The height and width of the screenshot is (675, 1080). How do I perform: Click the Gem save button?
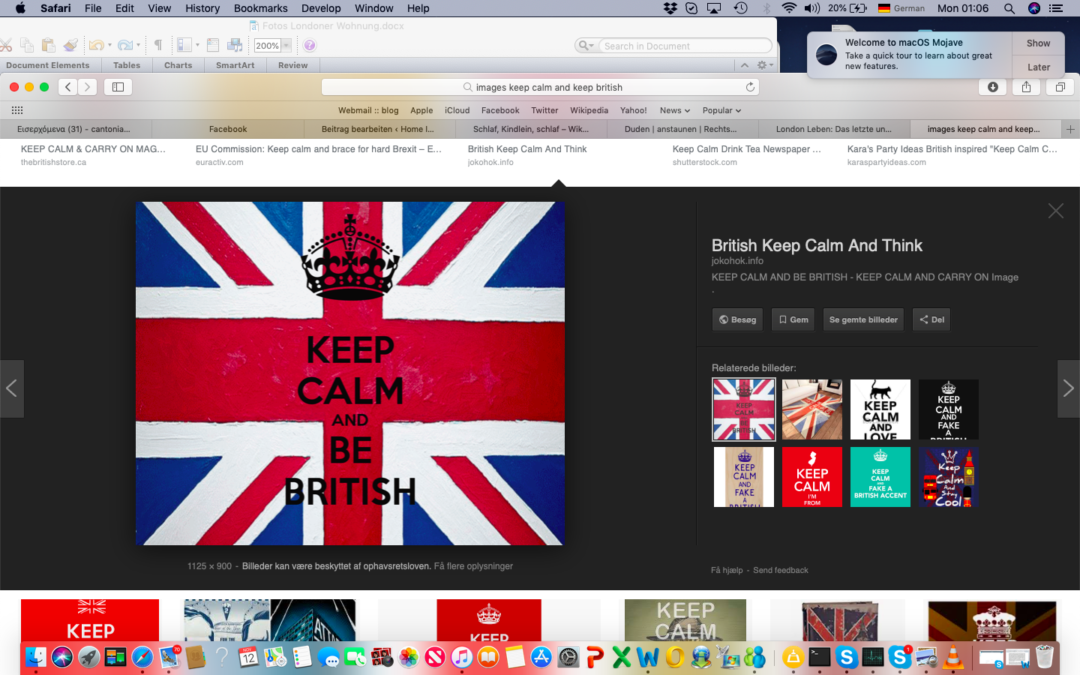(793, 320)
